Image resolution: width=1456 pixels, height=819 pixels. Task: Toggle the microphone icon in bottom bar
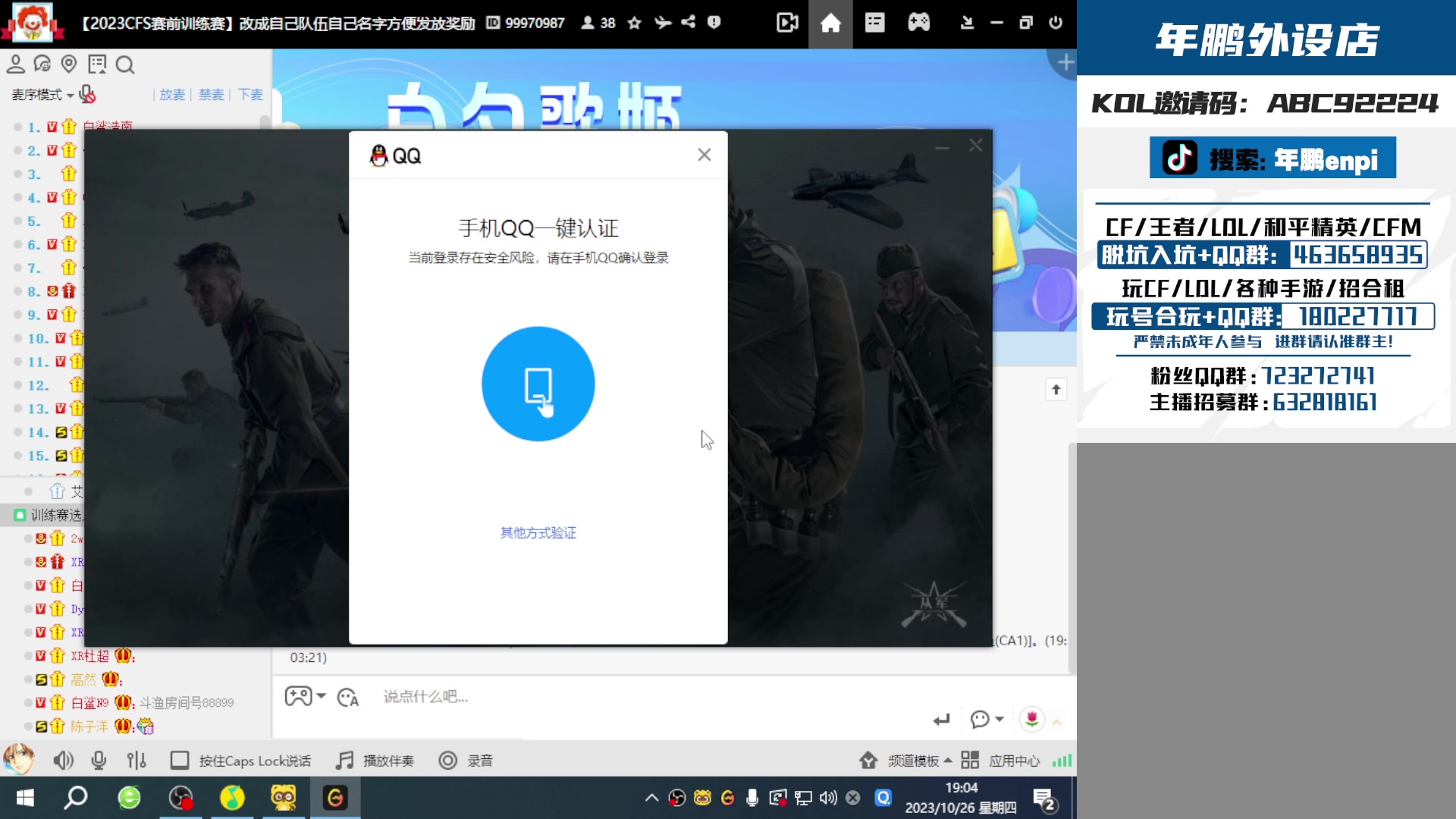[99, 760]
